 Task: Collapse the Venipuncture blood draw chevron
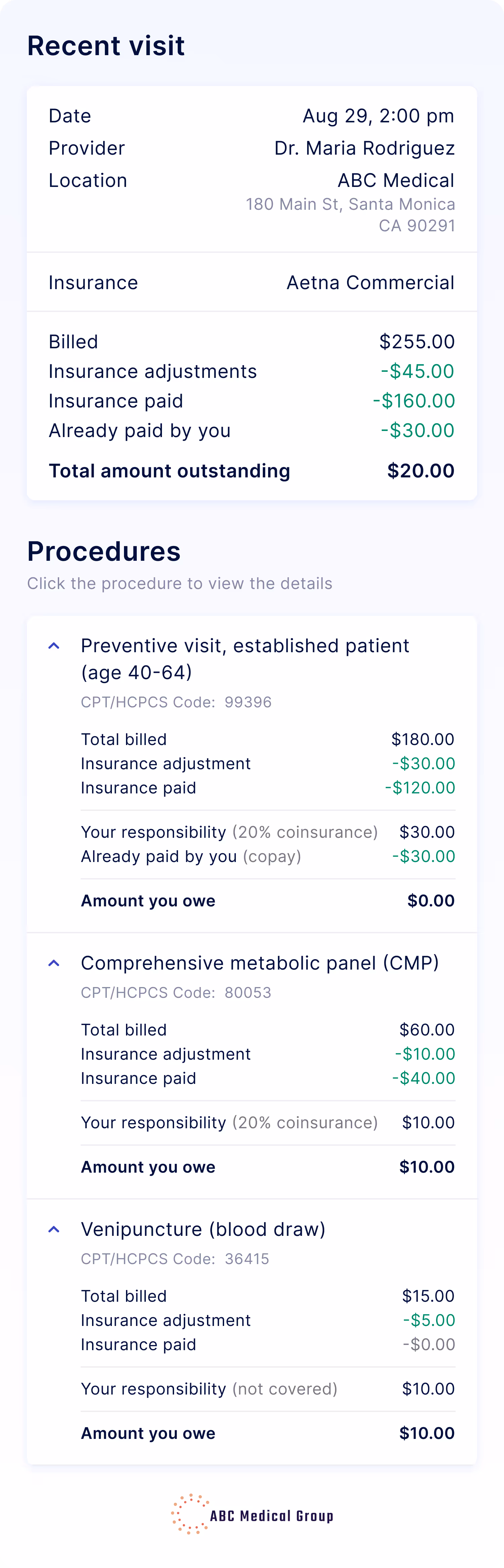pos(53,1229)
